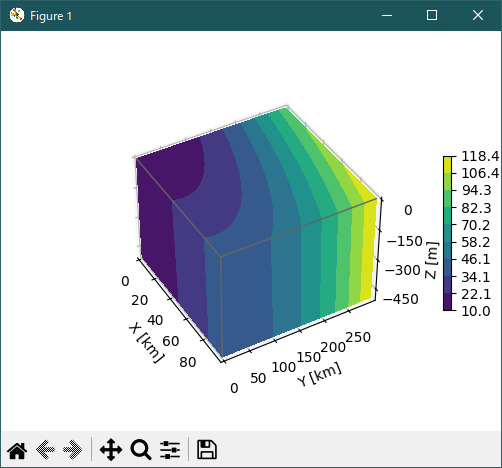Click the Z [m] axis label
The width and height of the screenshot is (502, 468).
point(432,260)
